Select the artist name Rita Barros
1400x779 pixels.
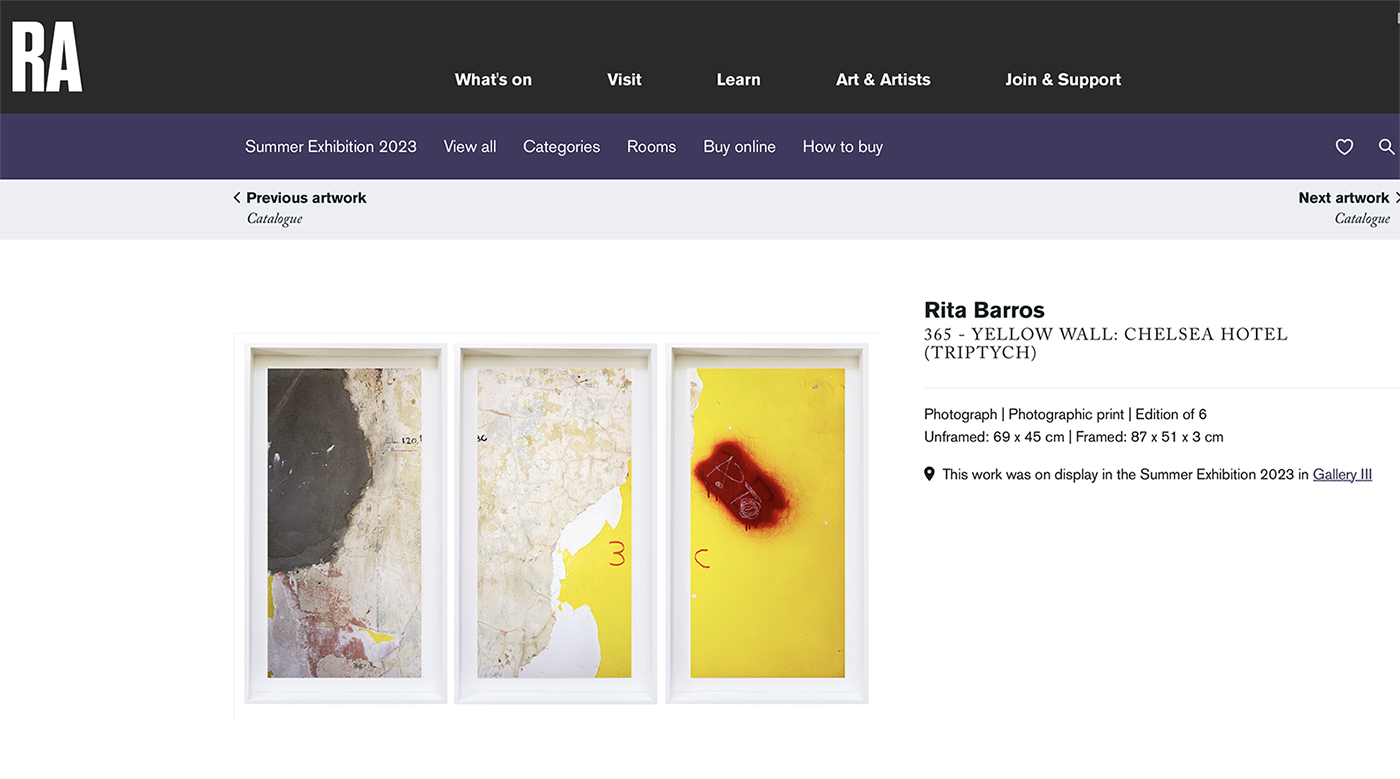click(984, 310)
